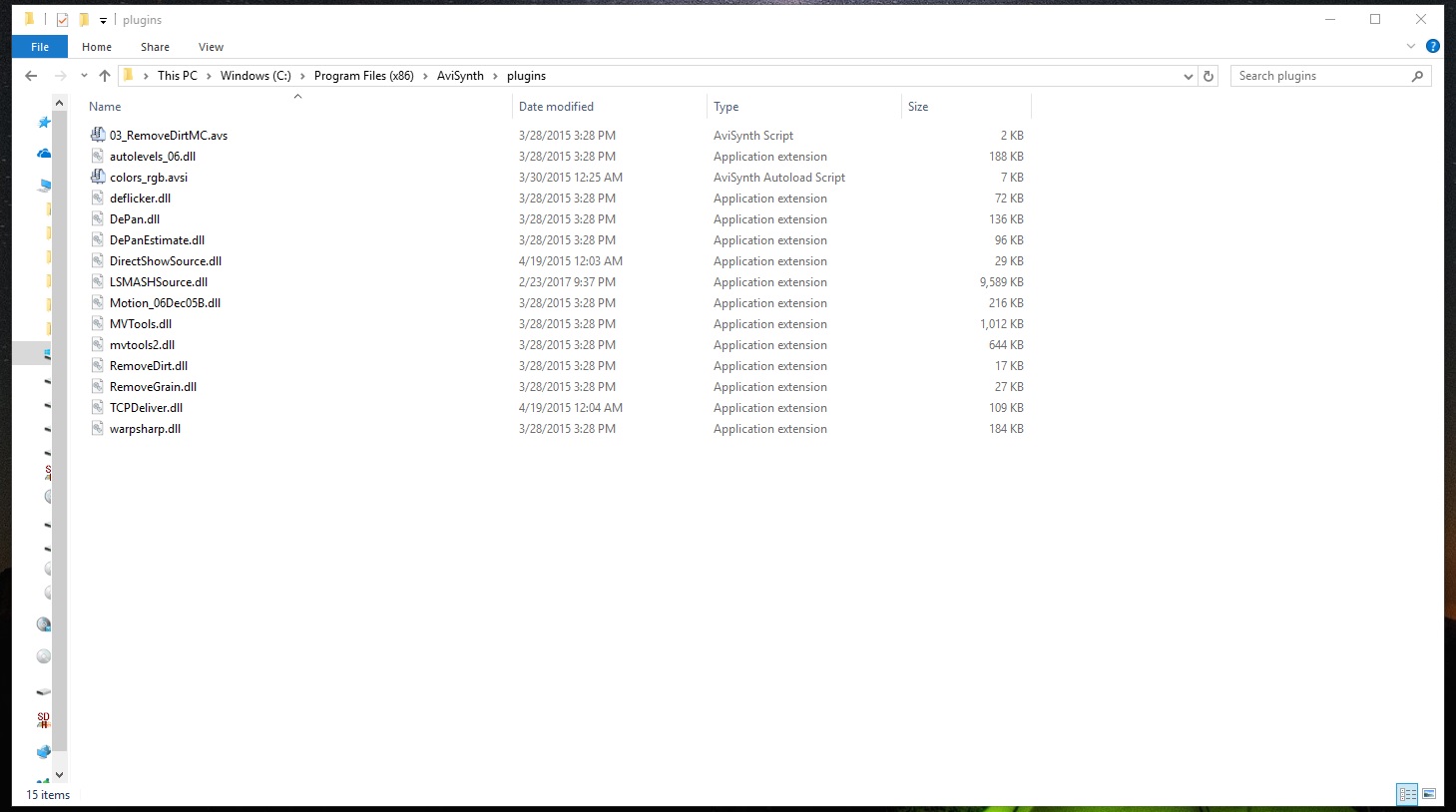Navigate to Windows (C:) in breadcrumb
The width and height of the screenshot is (1456, 812).
click(255, 76)
